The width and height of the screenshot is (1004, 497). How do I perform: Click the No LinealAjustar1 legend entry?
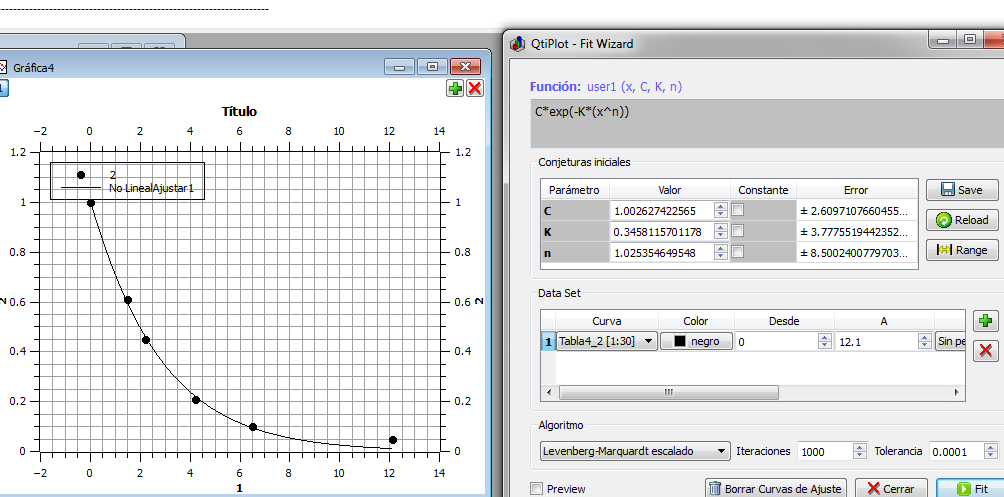click(x=151, y=188)
